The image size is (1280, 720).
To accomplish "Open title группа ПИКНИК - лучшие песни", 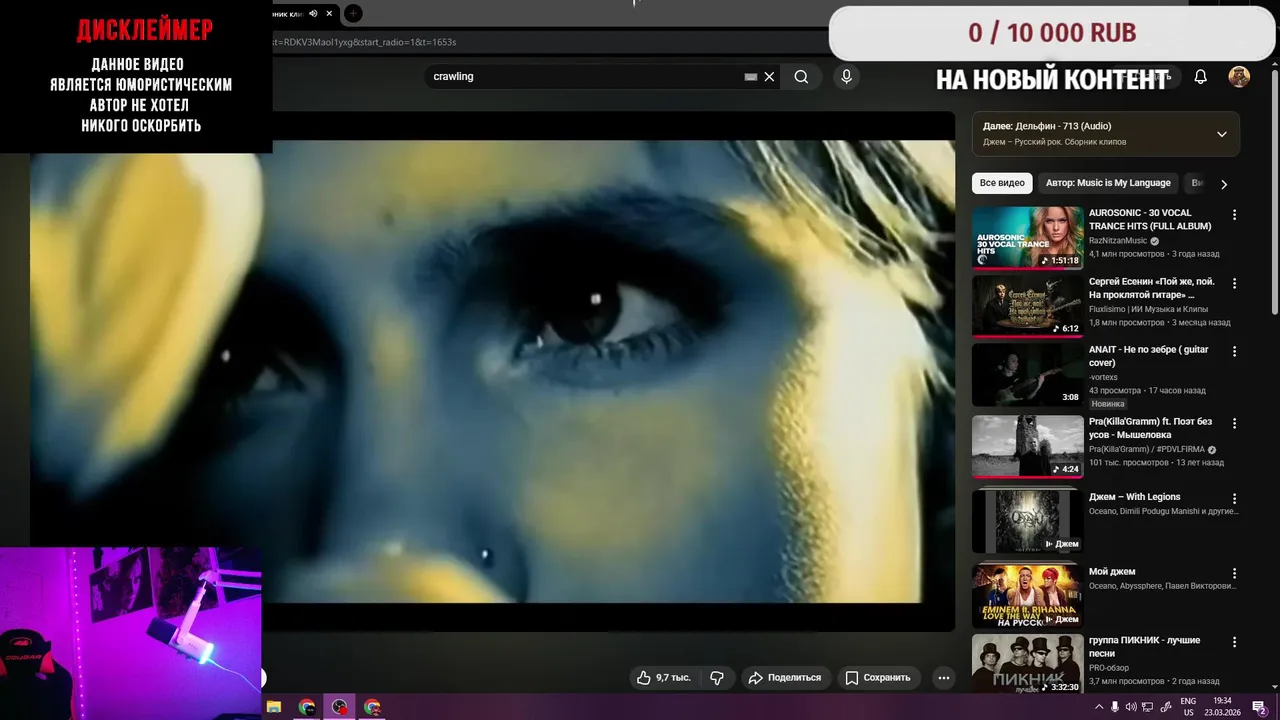I will (x=1145, y=646).
